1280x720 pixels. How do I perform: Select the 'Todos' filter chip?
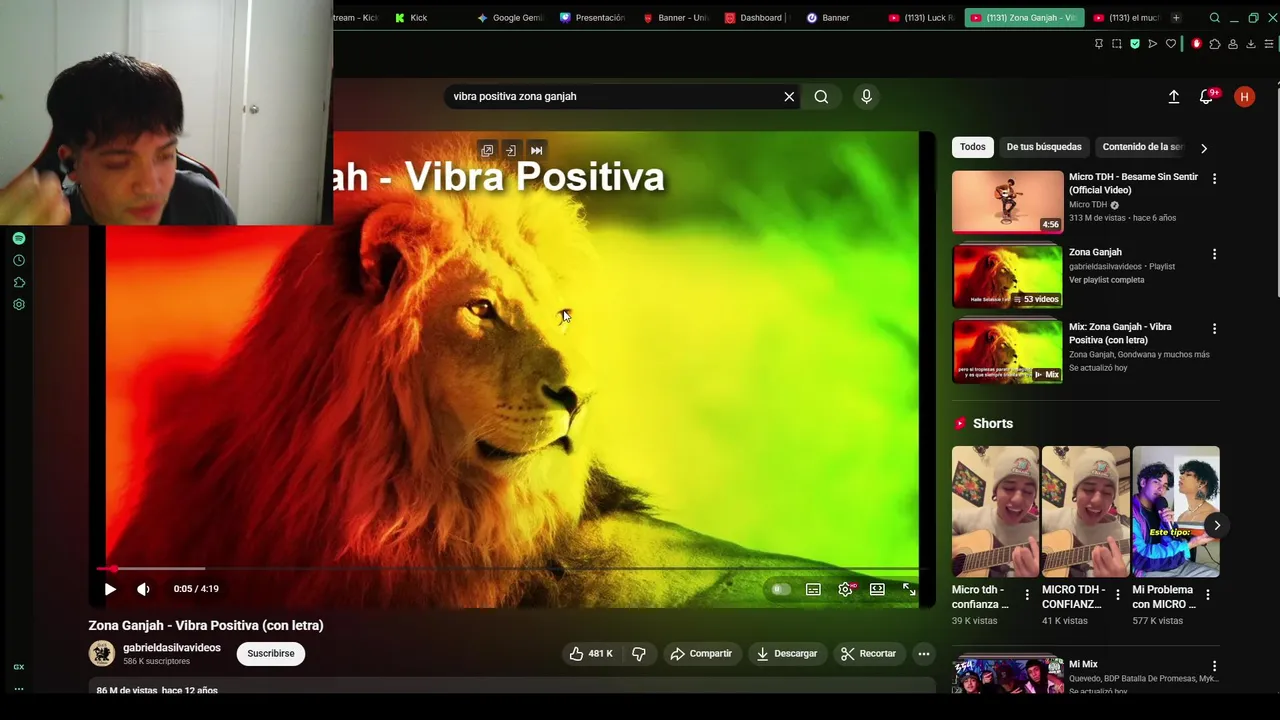click(972, 147)
